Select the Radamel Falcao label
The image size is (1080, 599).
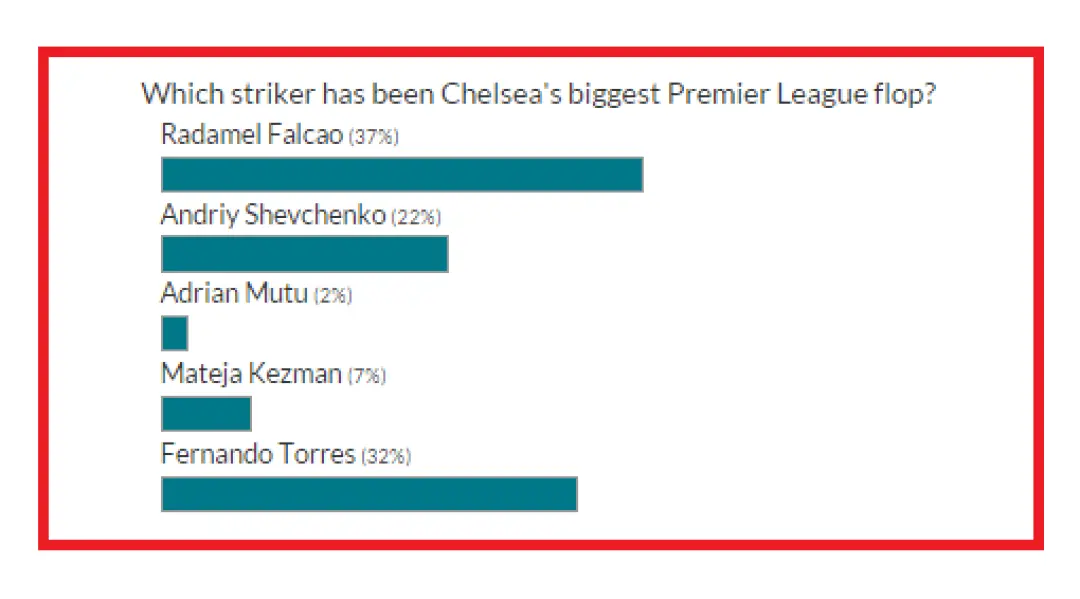click(x=251, y=134)
